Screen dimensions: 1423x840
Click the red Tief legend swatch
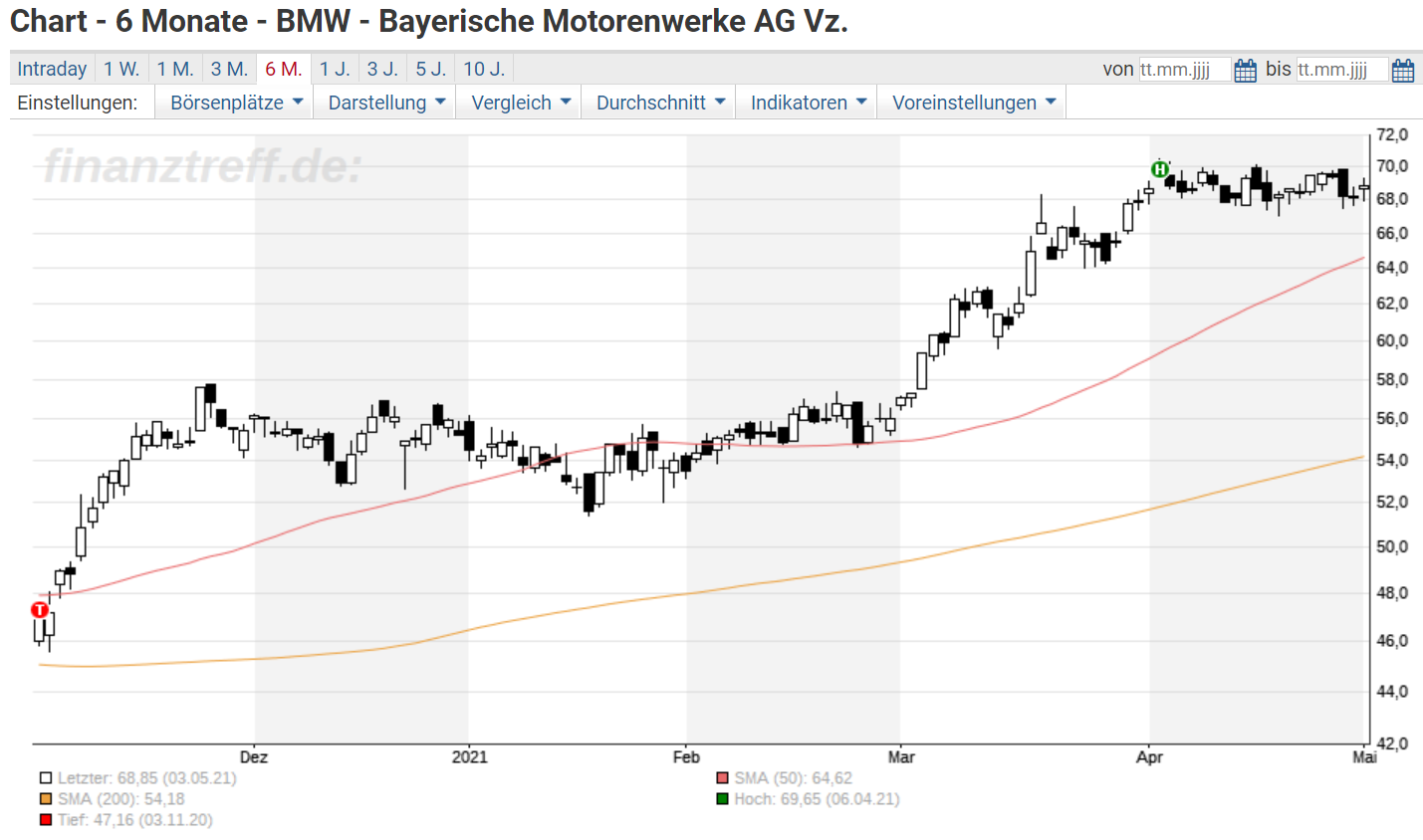46,820
